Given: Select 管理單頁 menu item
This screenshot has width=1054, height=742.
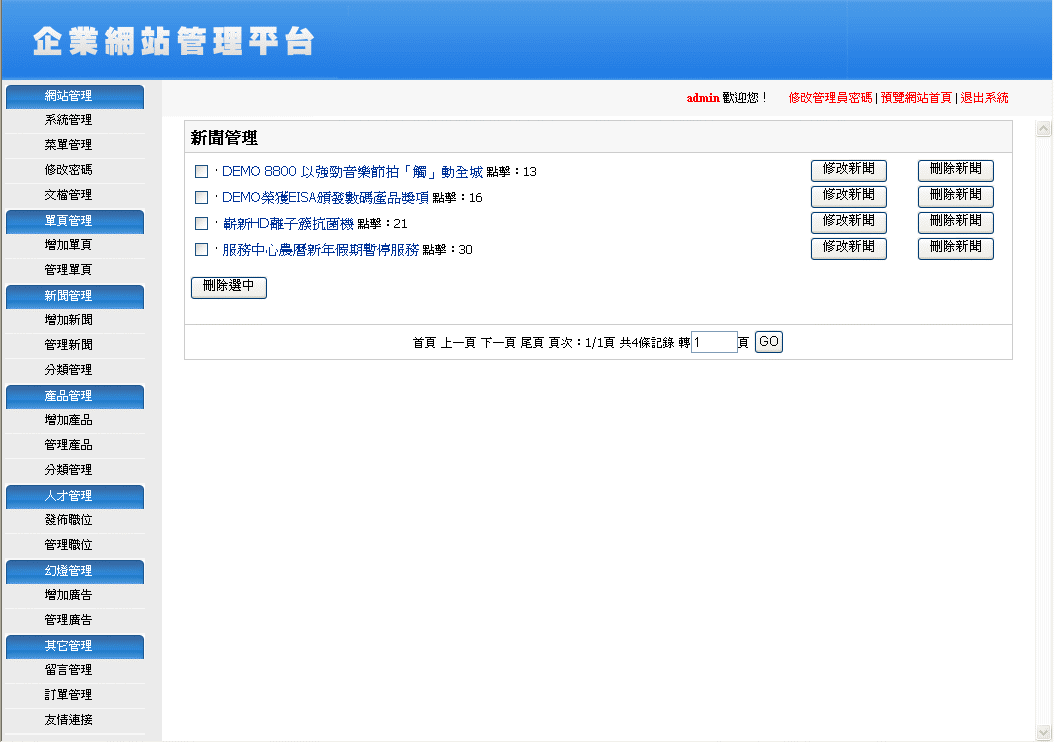Looking at the screenshot, I should pyautogui.click(x=68, y=270).
